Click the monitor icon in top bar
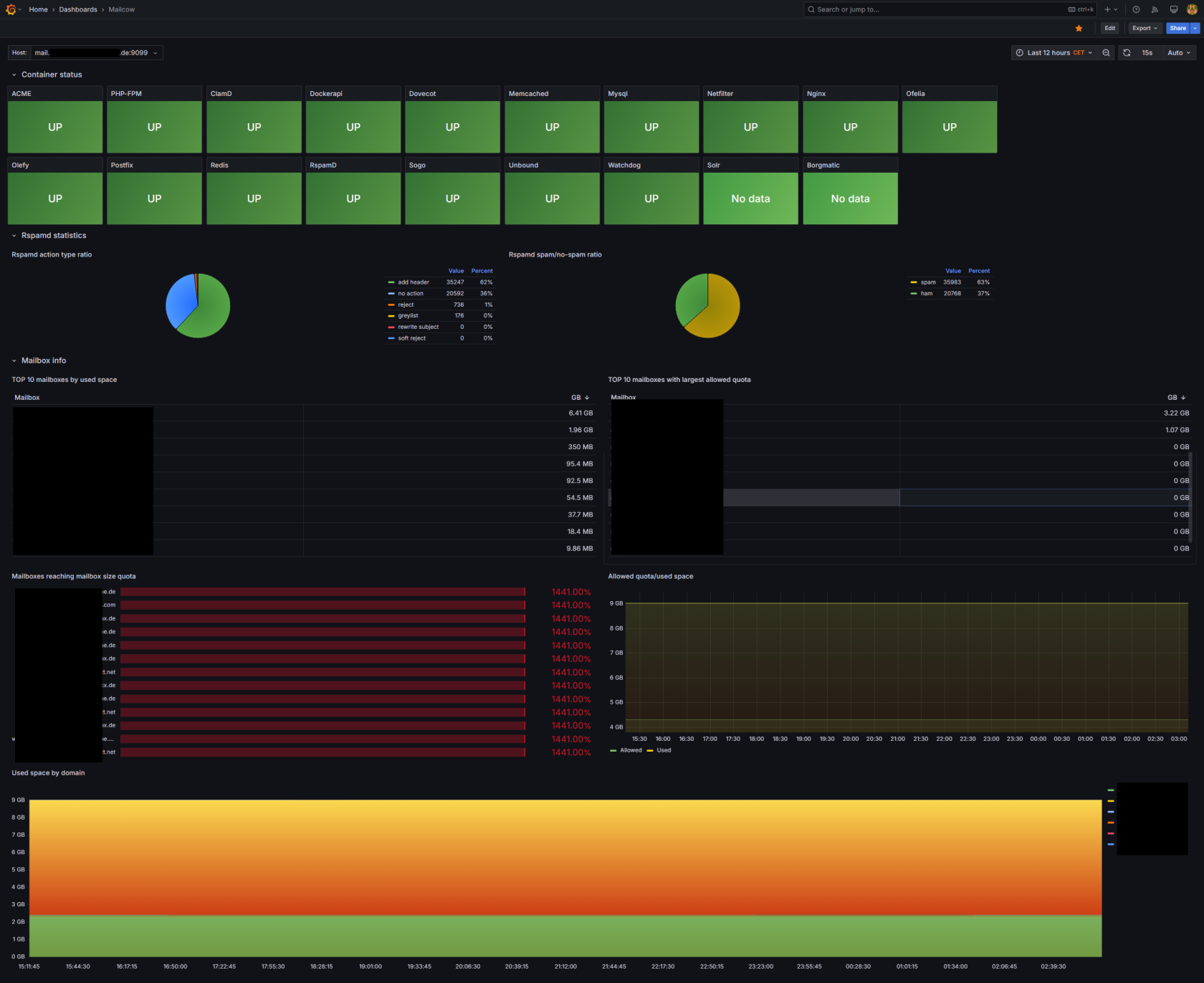1204x983 pixels. pos(1173,9)
